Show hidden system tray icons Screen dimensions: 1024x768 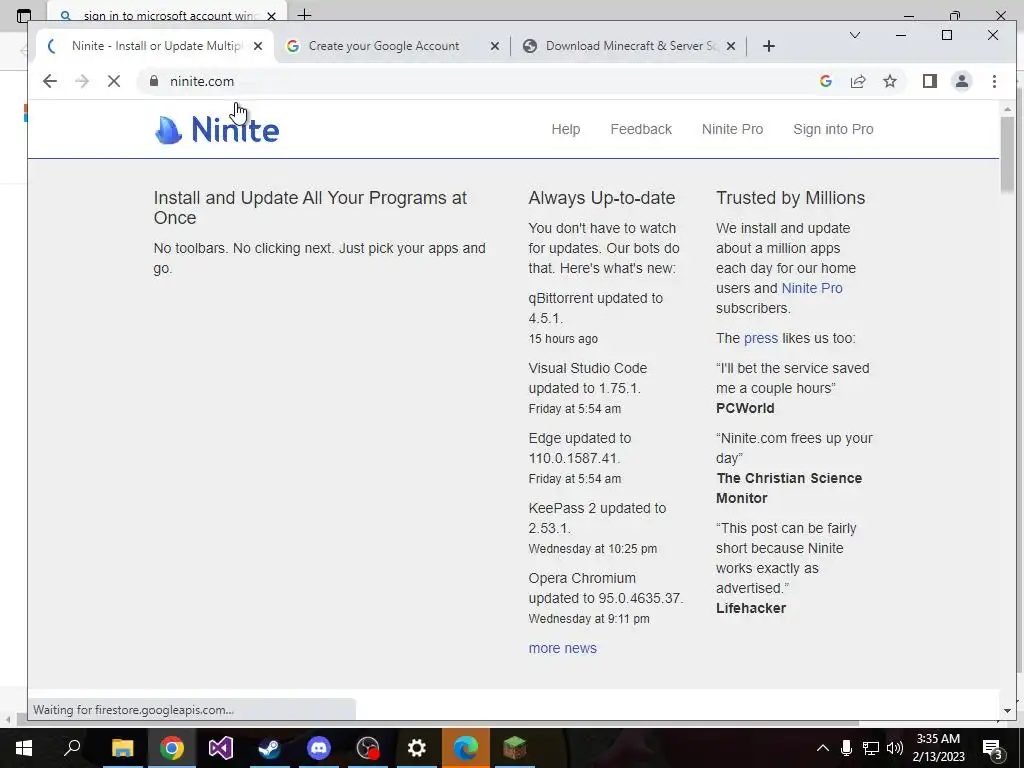pyautogui.click(x=823, y=748)
